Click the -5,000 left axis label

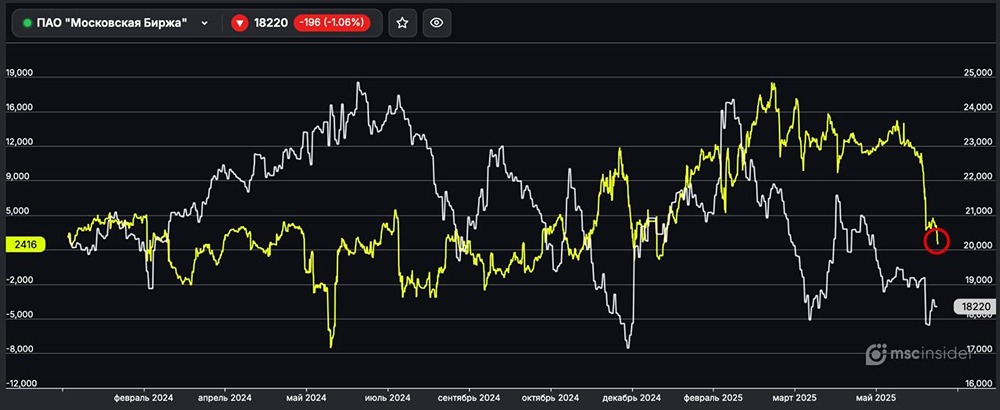(x=18, y=314)
